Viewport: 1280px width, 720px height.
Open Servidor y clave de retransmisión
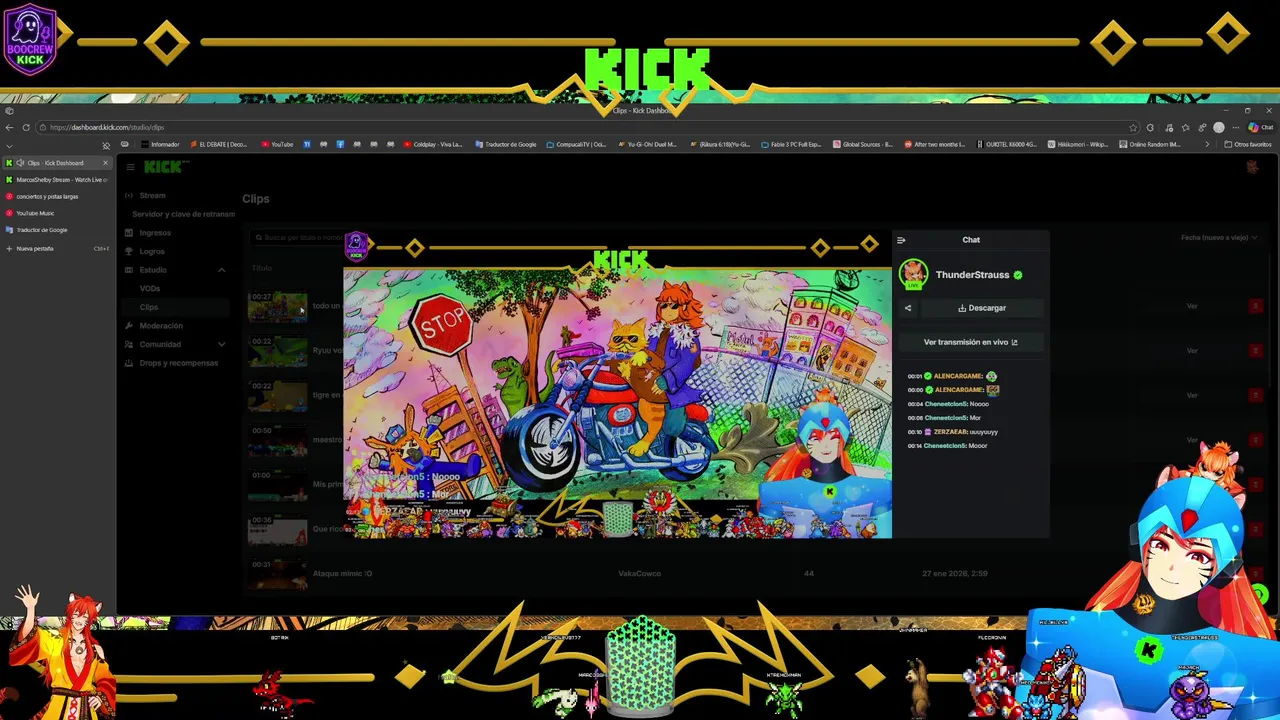[183, 214]
